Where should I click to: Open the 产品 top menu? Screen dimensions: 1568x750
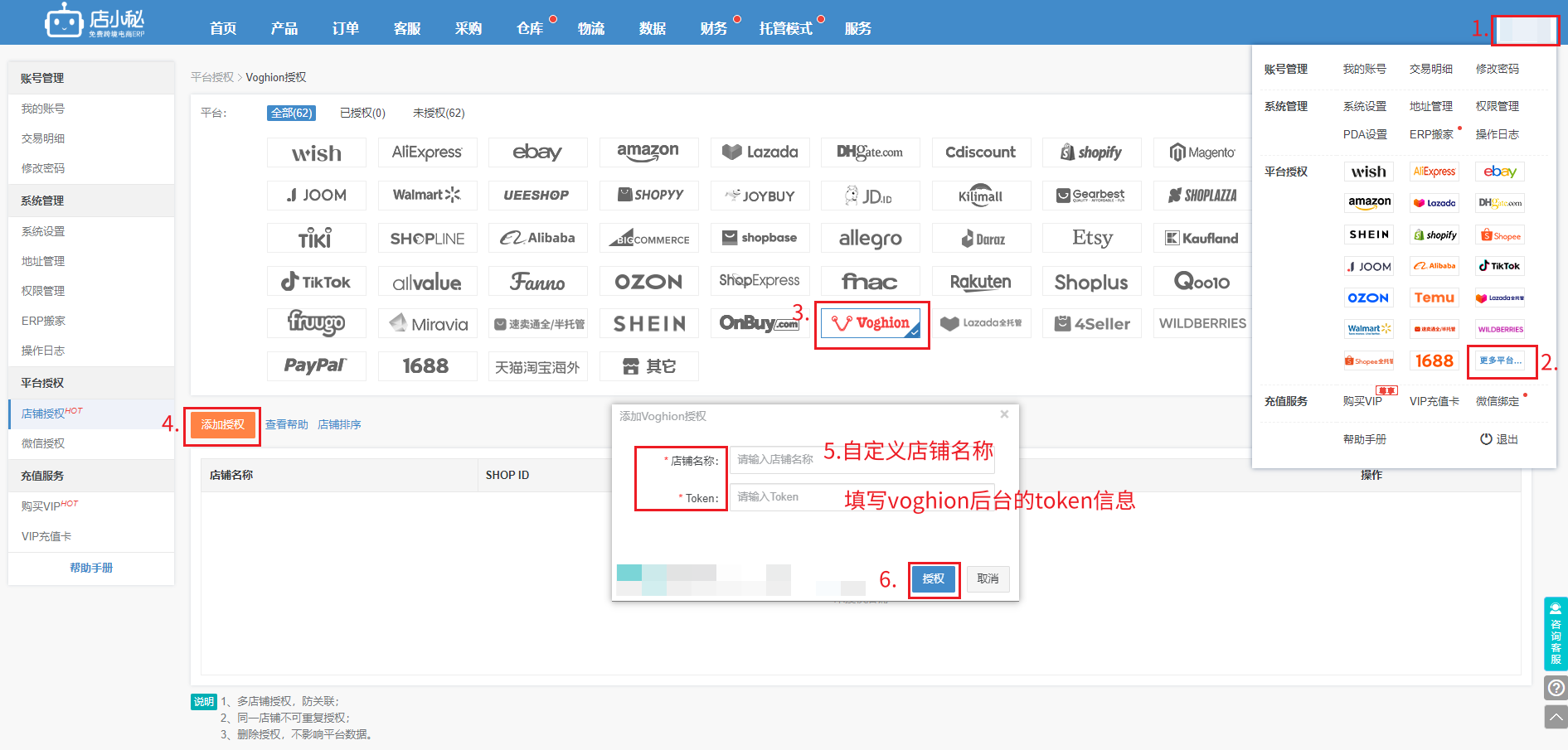(x=284, y=28)
